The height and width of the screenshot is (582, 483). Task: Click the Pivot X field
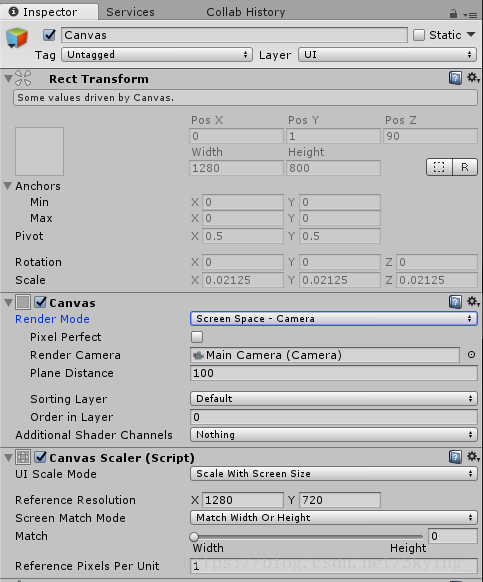(243, 236)
